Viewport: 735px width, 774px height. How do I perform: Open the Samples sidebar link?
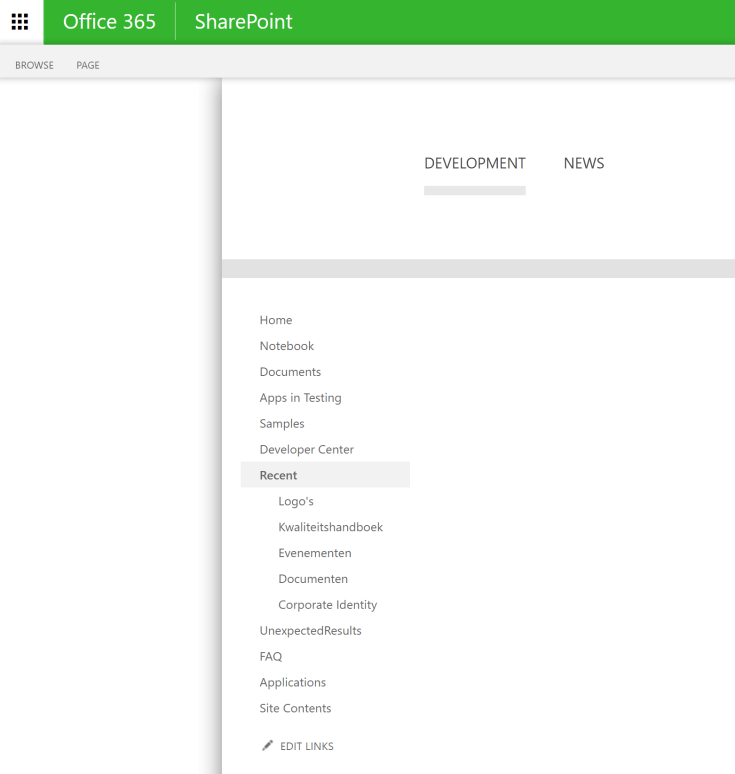pyautogui.click(x=282, y=424)
